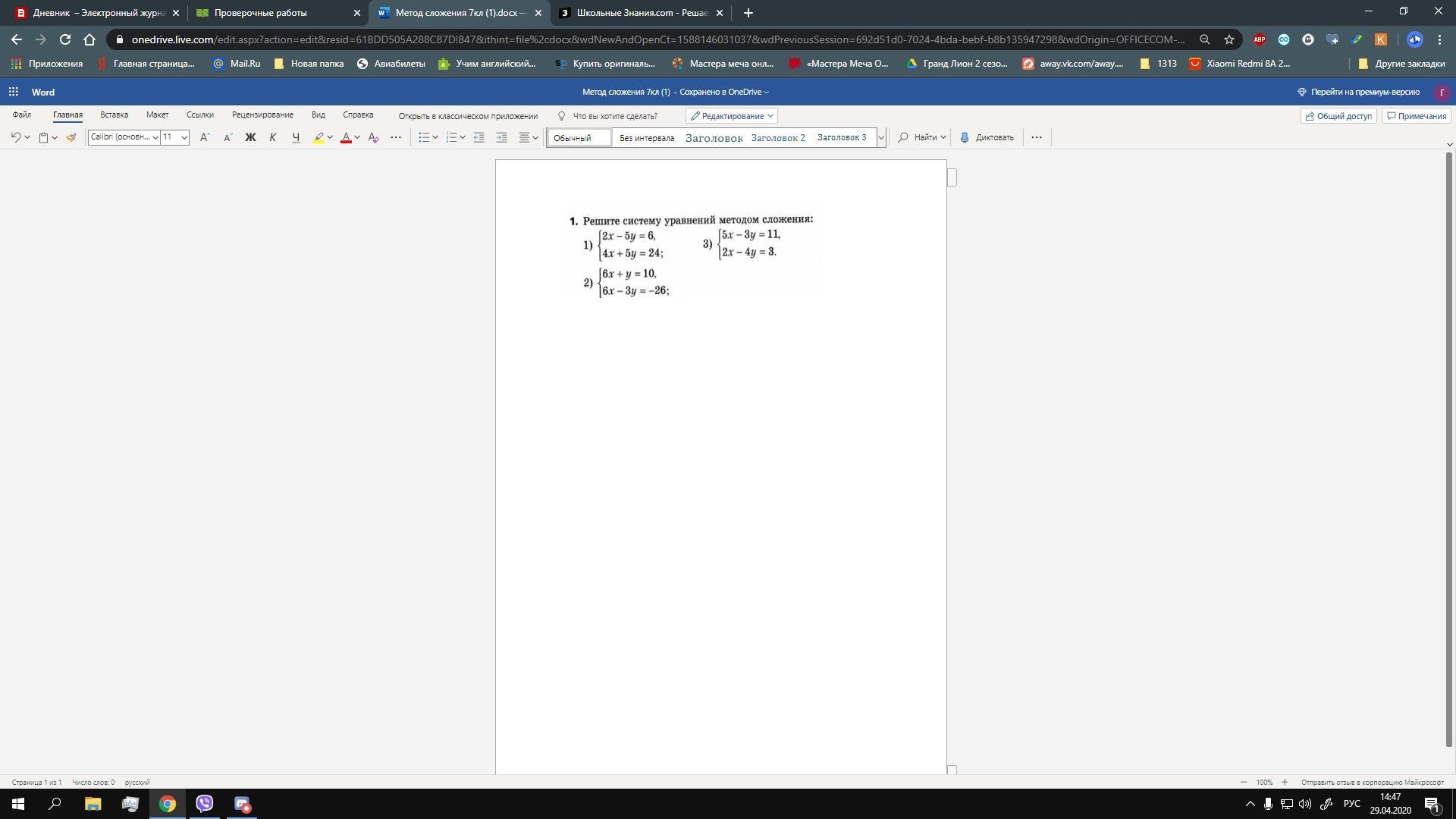Click the Общий доступ button

pyautogui.click(x=1338, y=116)
